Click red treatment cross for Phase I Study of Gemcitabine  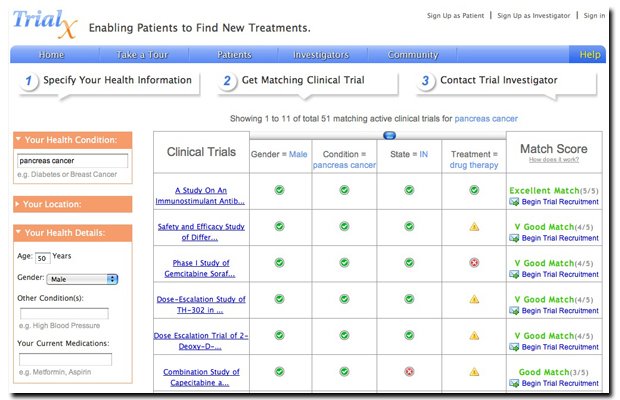[474, 262]
